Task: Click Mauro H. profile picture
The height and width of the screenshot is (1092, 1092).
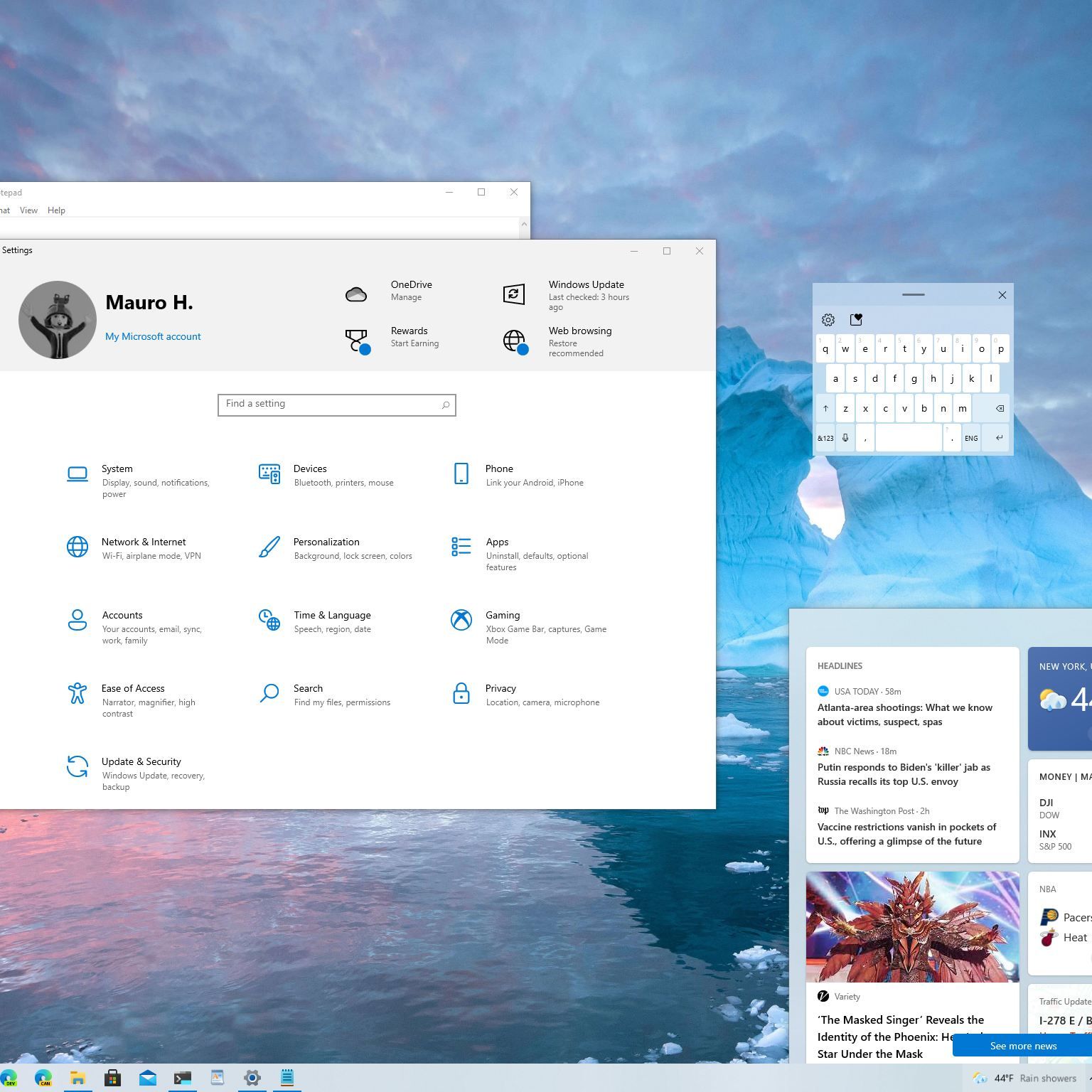Action: 58,320
